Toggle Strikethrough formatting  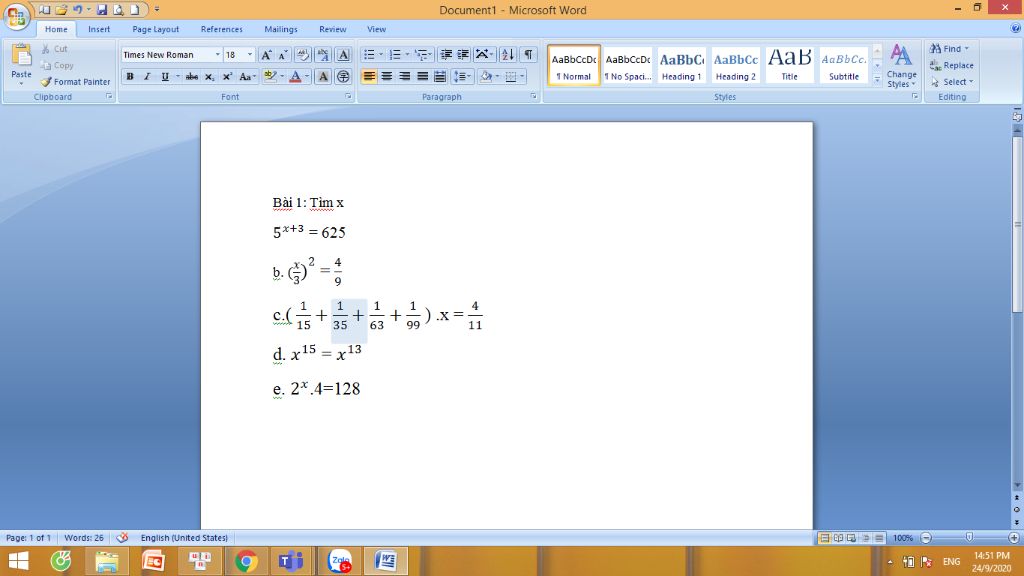pyautogui.click(x=191, y=76)
